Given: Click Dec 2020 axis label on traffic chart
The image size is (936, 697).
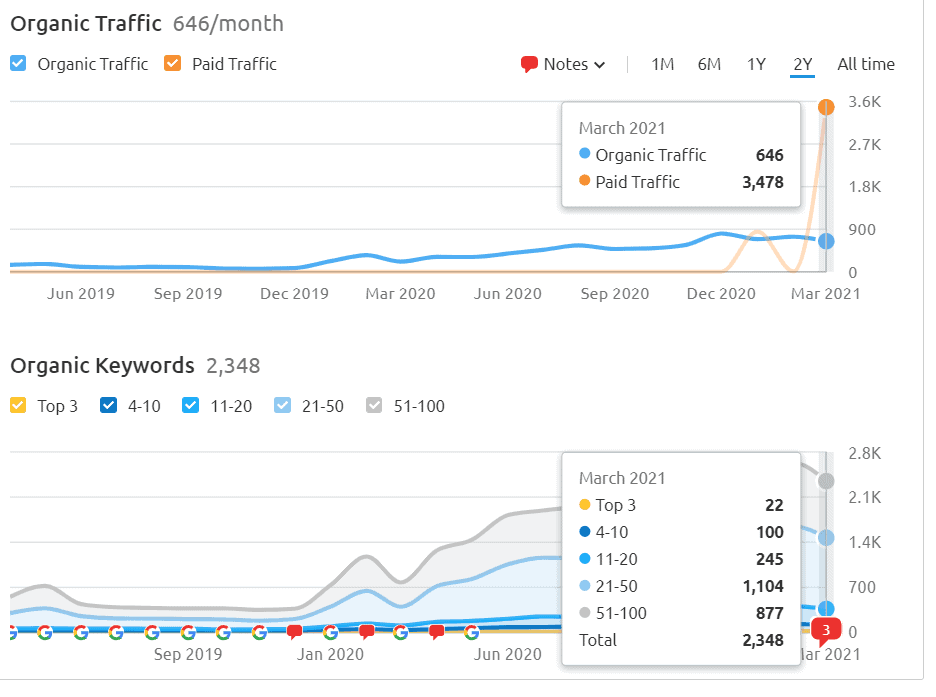Looking at the screenshot, I should pos(721,294).
